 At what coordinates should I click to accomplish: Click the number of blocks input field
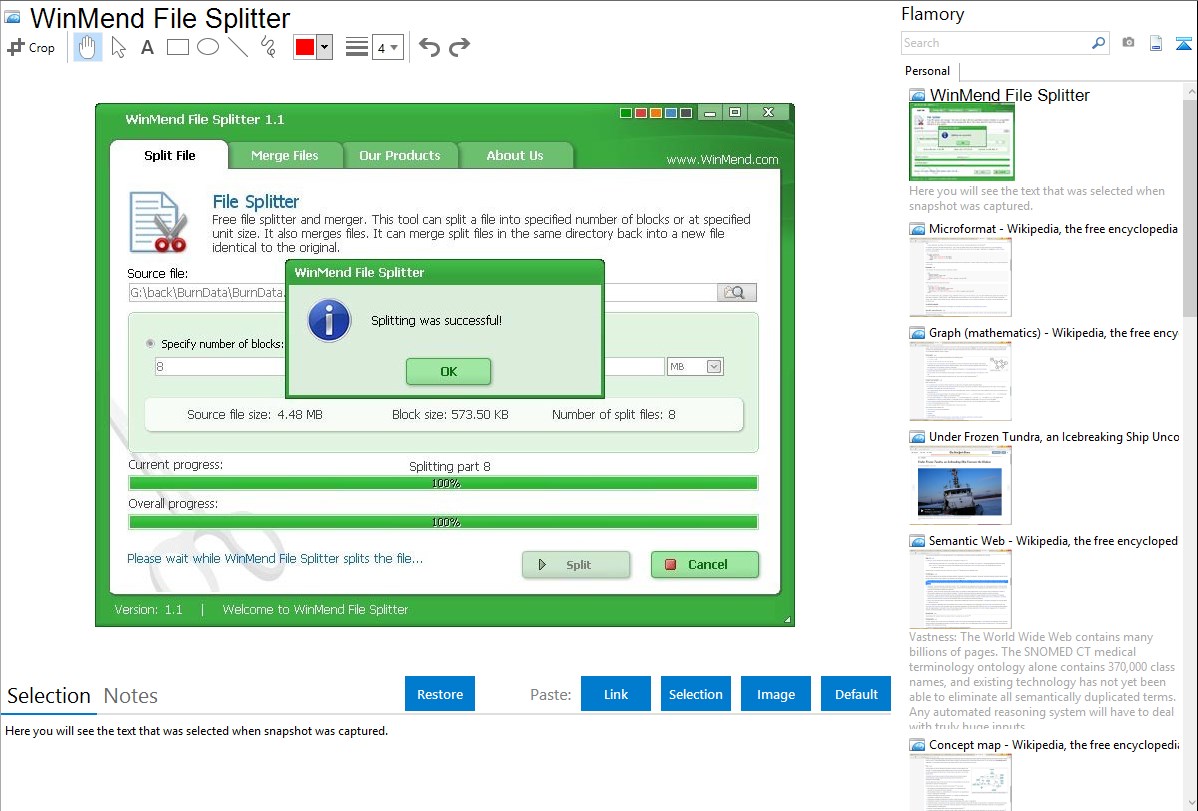tap(219, 367)
